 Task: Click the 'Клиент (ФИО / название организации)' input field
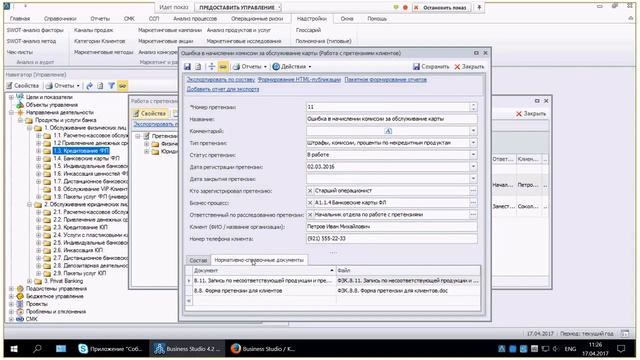pos(391,227)
